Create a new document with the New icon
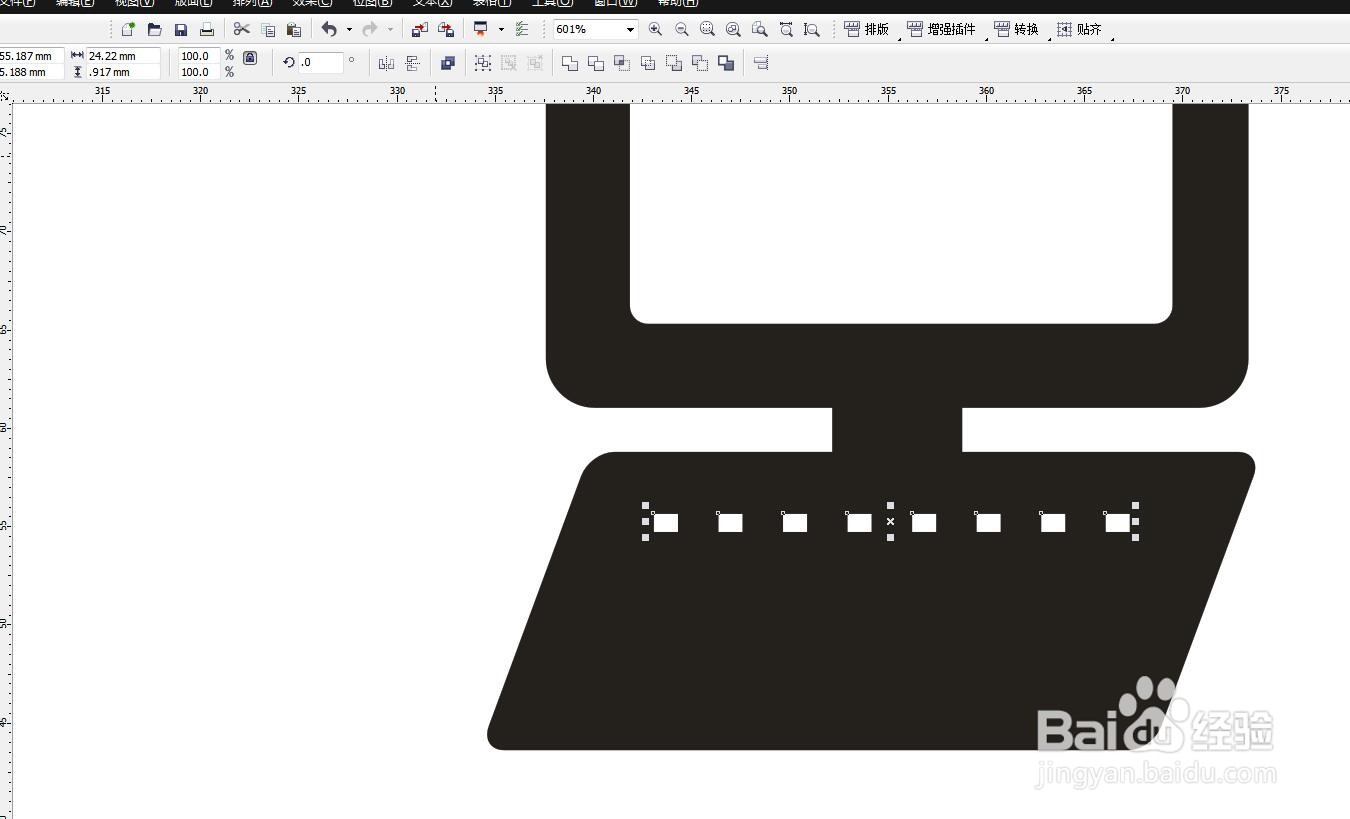The width and height of the screenshot is (1350, 819). (x=128, y=30)
